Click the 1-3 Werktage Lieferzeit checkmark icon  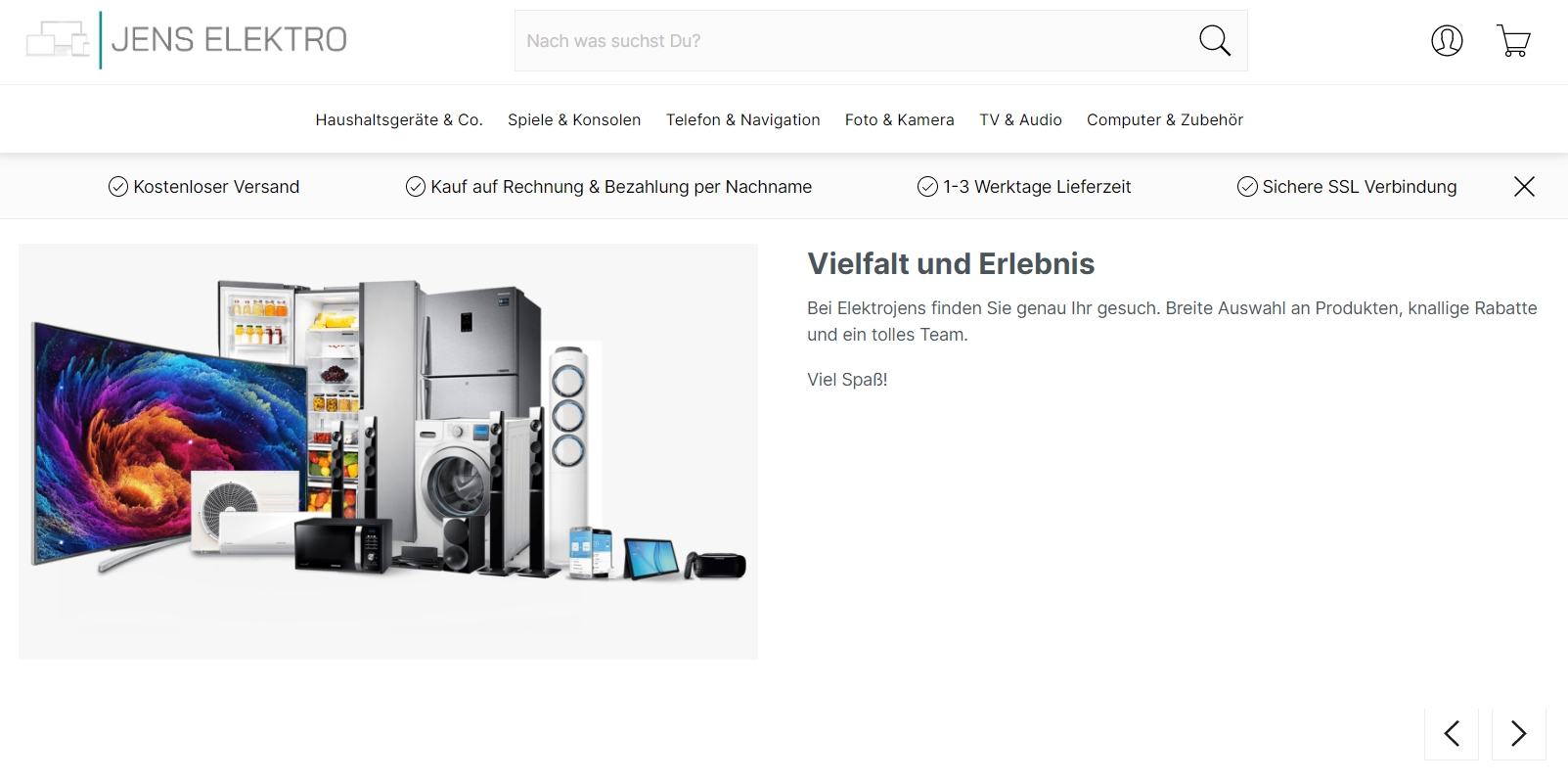pyautogui.click(x=927, y=187)
